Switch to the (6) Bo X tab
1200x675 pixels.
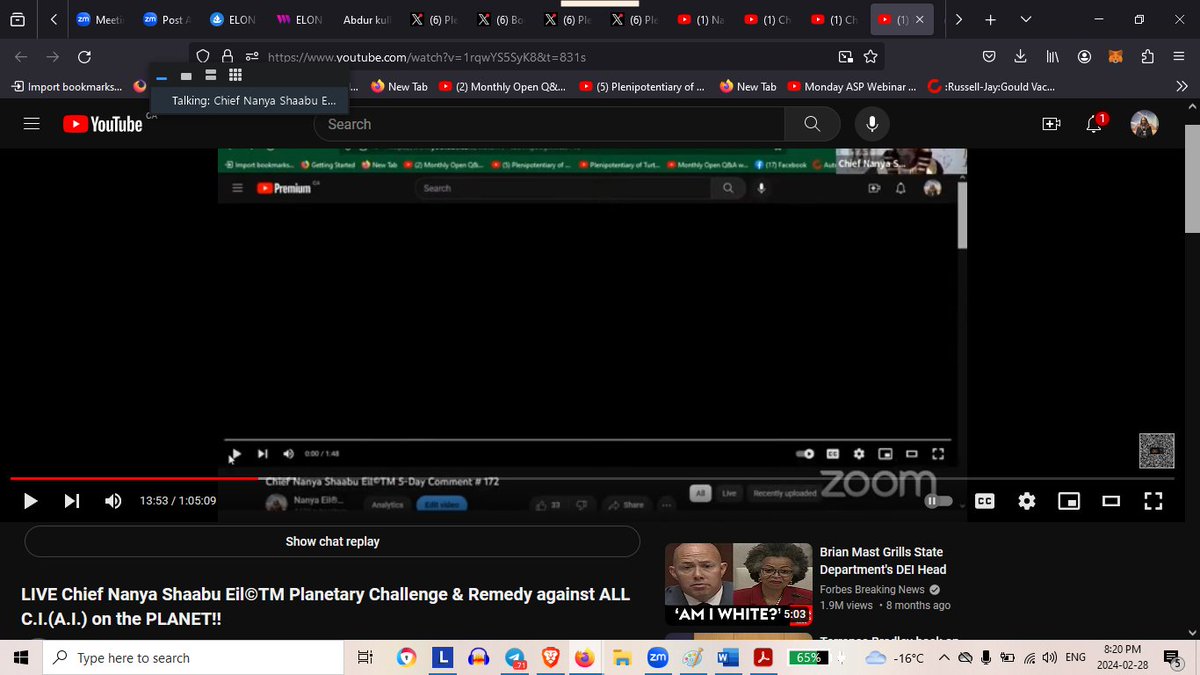(500, 19)
